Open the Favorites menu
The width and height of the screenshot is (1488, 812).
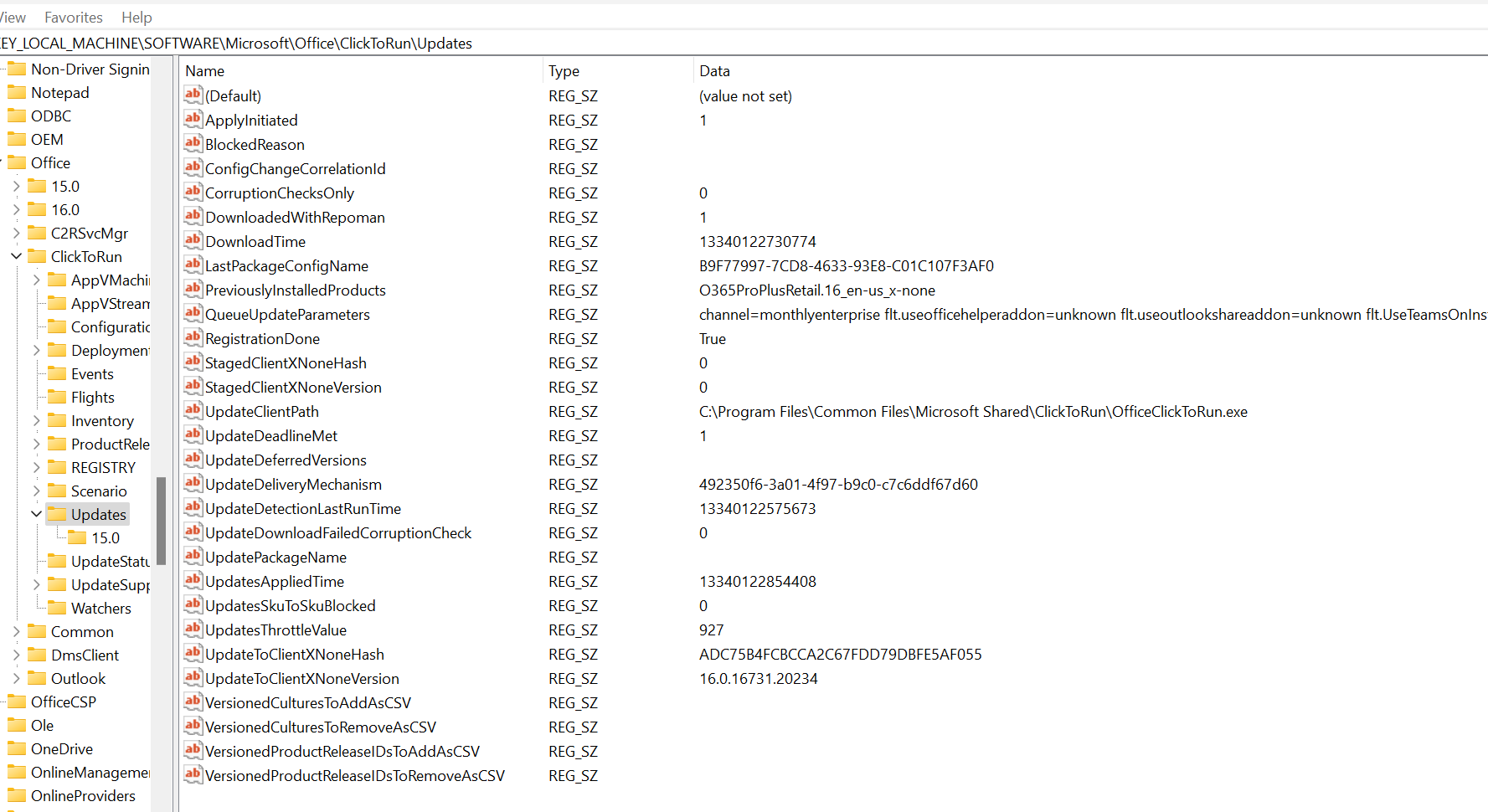[74, 17]
